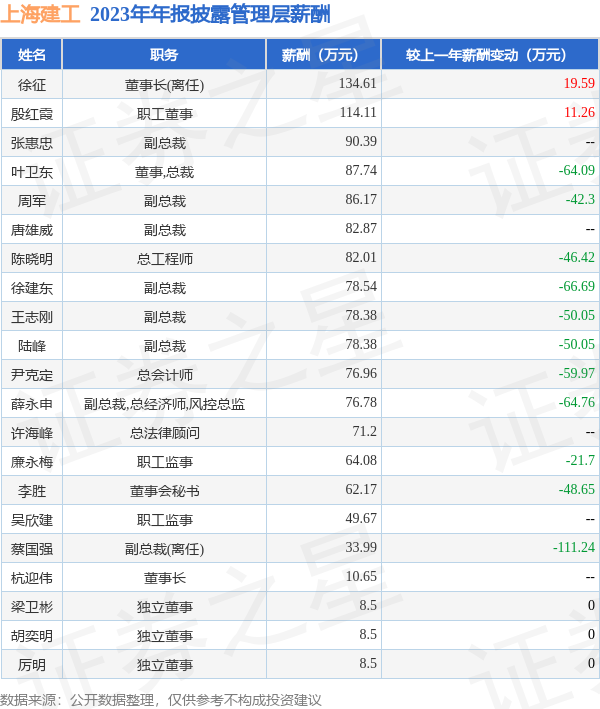Click the 职务 column header
This screenshot has width=600, height=709.
pyautogui.click(x=164, y=55)
